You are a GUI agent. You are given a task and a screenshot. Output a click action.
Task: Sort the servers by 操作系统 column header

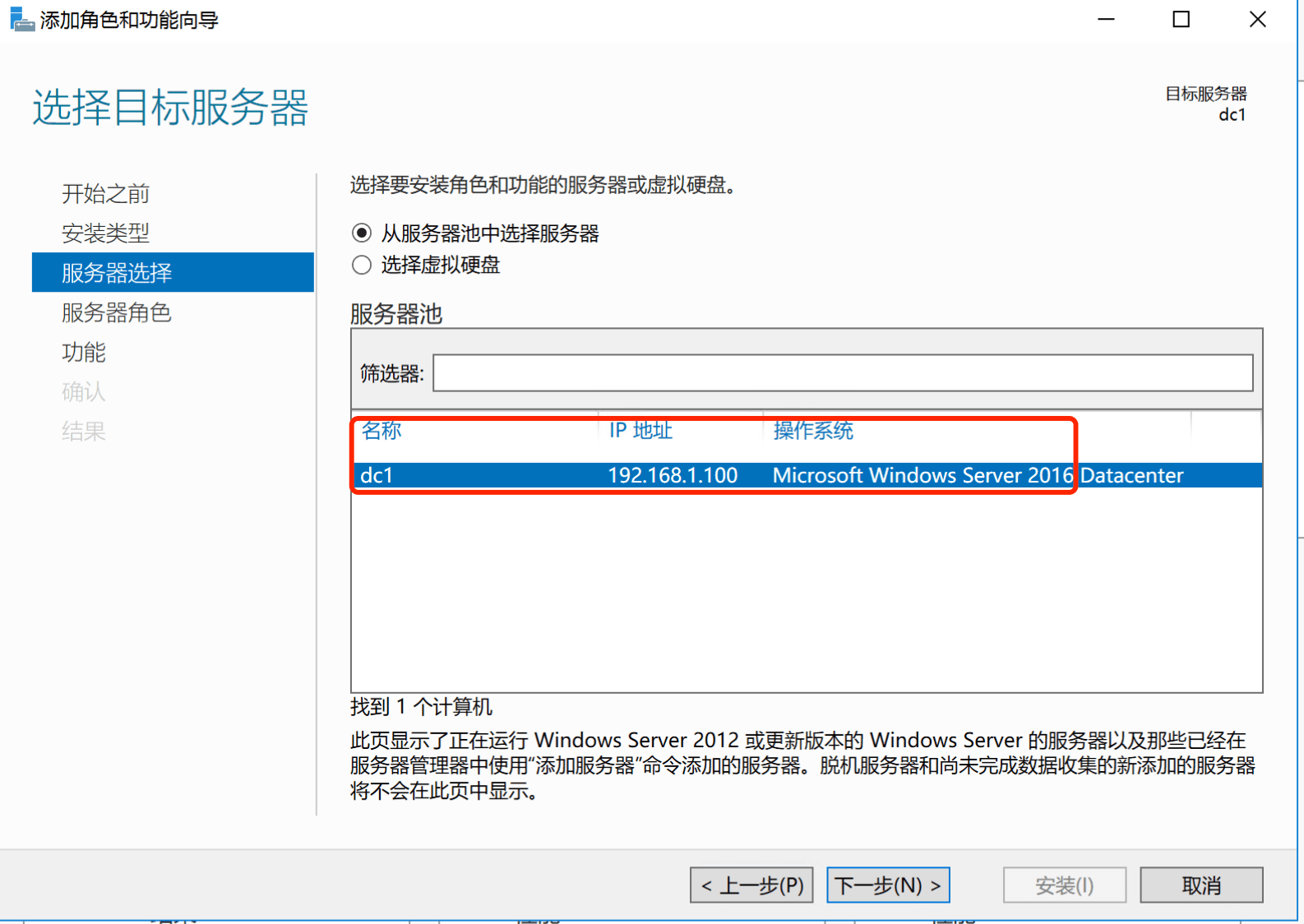[x=813, y=431]
